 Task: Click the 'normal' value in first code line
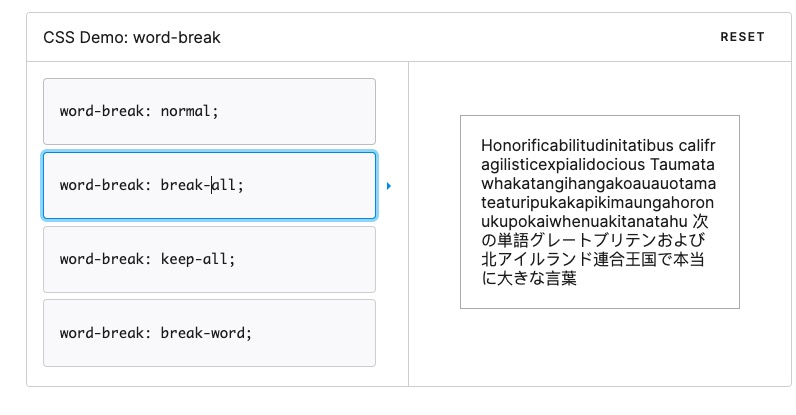185,111
